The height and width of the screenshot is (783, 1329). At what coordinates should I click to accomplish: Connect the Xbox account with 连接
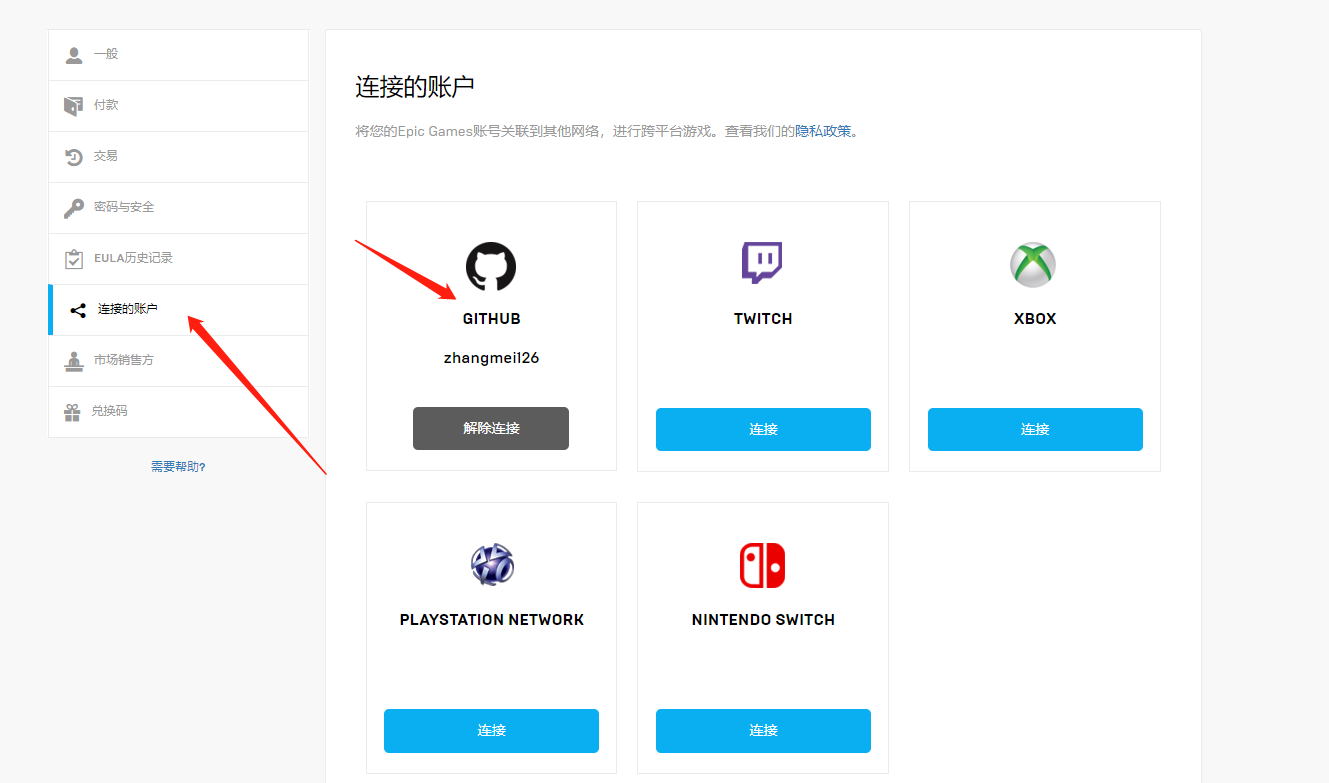coord(1035,429)
